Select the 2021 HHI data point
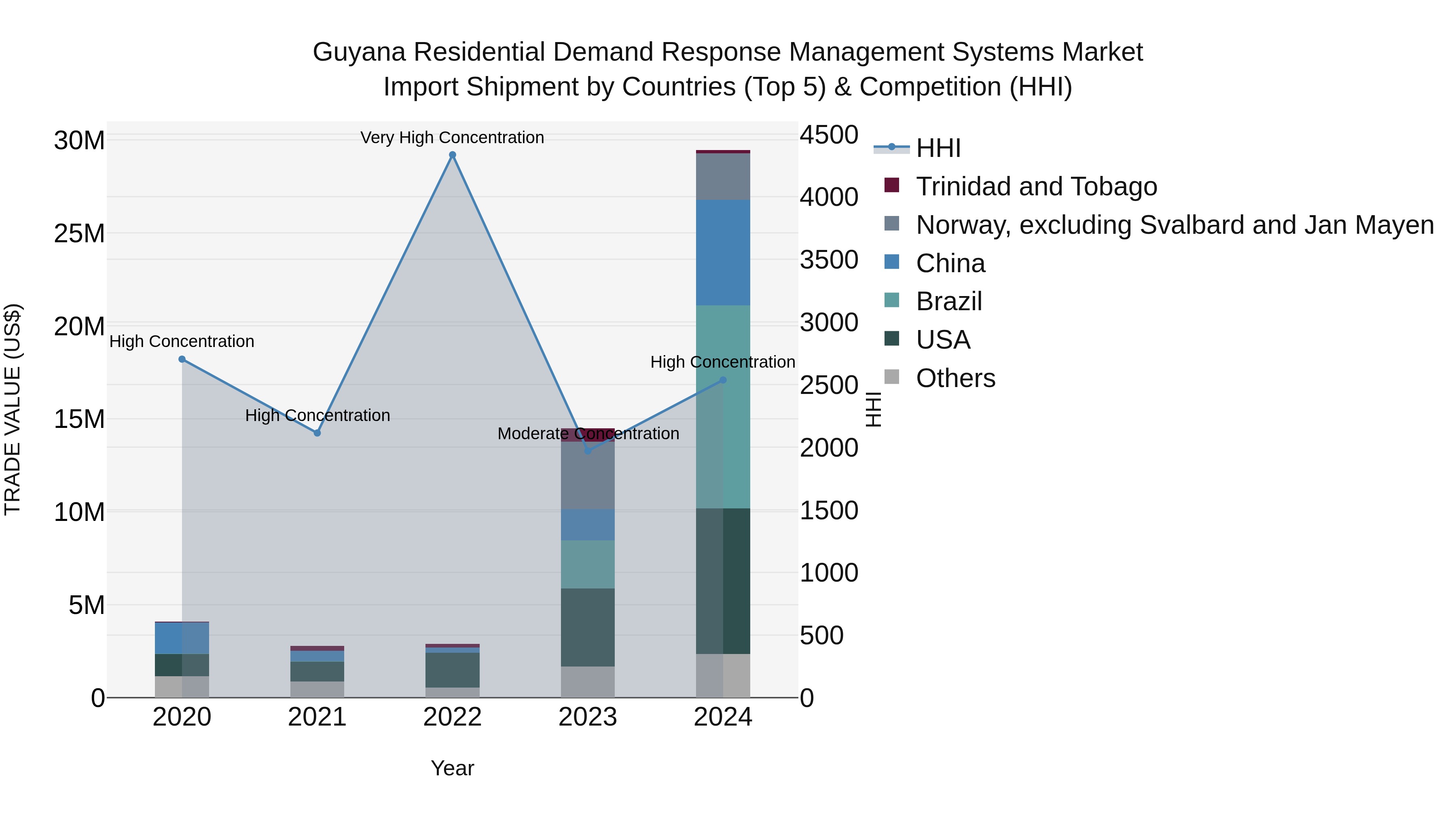The image size is (1456, 819). click(317, 433)
